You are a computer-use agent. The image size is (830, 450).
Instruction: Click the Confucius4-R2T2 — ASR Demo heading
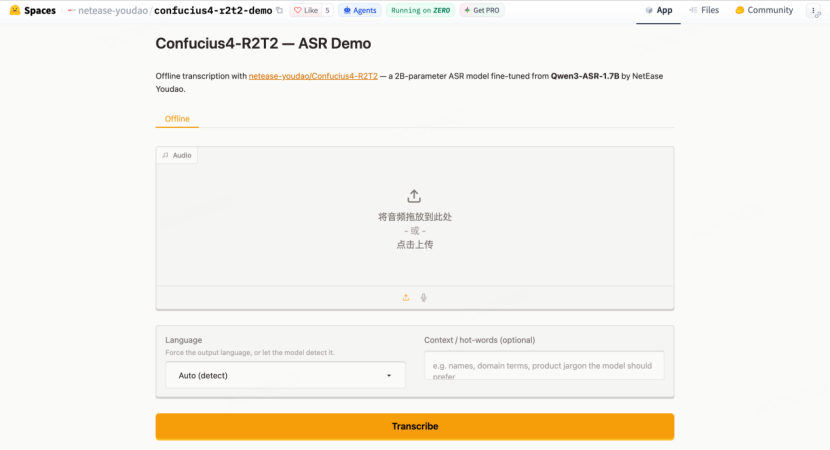(x=263, y=43)
